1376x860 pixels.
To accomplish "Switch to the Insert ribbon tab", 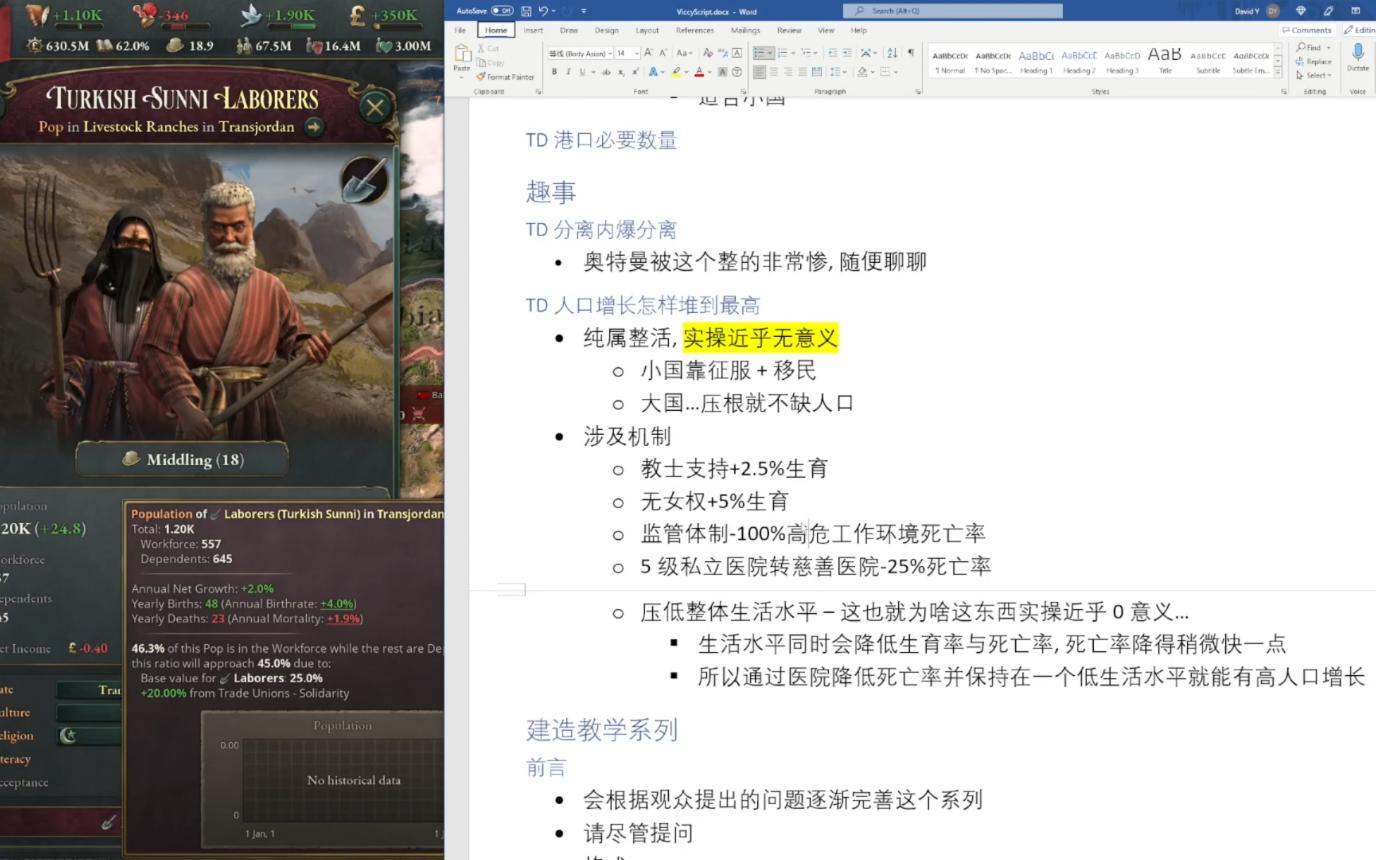I will click(x=533, y=30).
